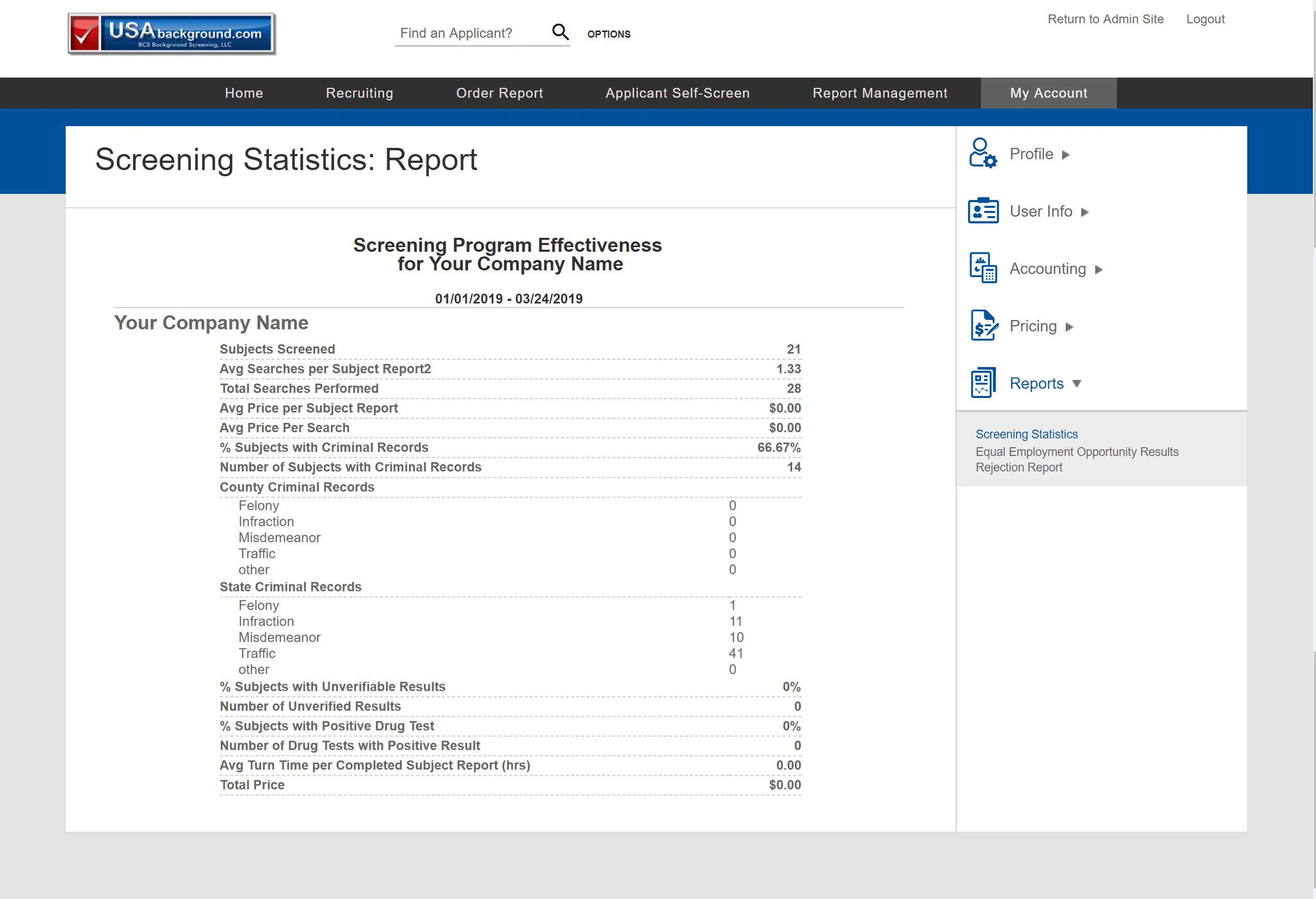
Task: Expand the User Info section arrow
Action: pyautogui.click(x=1085, y=212)
